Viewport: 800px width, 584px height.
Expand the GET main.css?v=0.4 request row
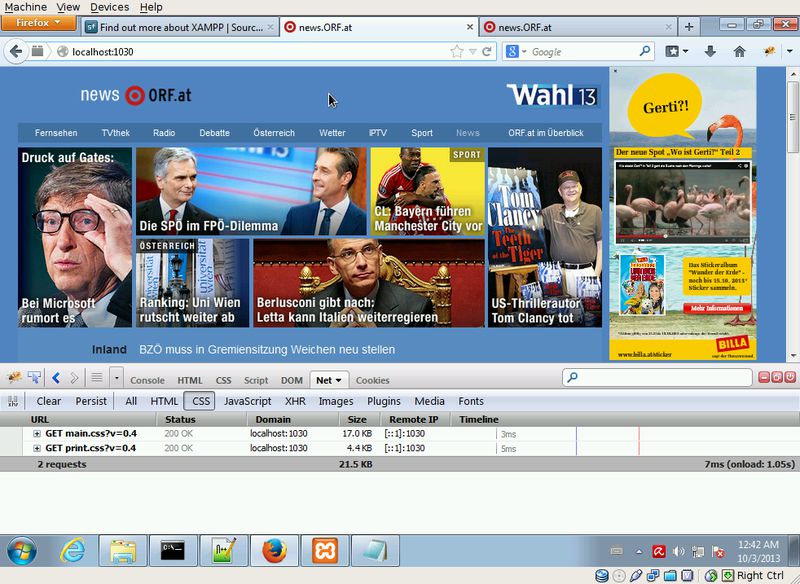(x=37, y=434)
